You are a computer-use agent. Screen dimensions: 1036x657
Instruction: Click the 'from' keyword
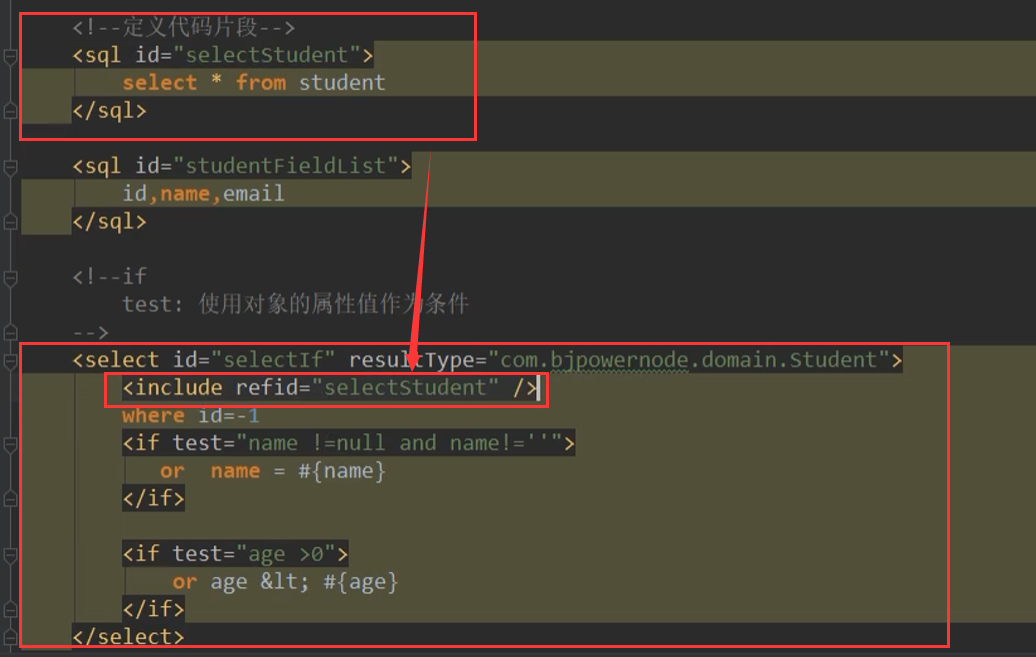pyautogui.click(x=261, y=83)
